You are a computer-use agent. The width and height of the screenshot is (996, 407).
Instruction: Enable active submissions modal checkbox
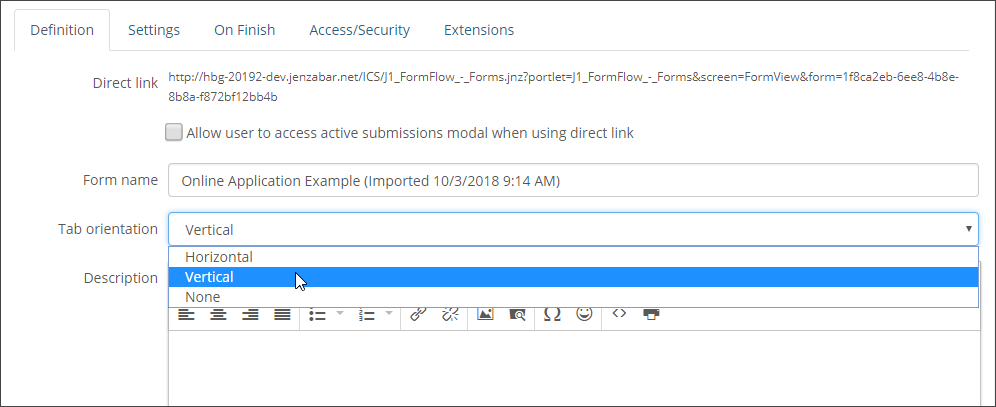(174, 132)
